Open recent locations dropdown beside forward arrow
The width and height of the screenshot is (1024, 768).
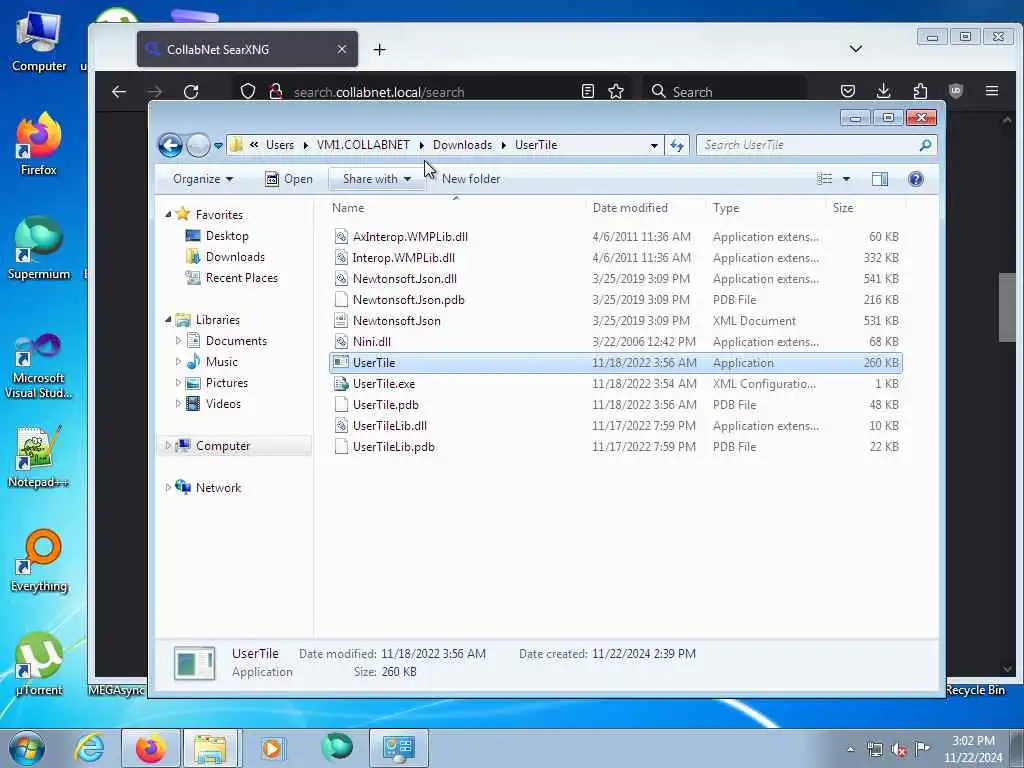pyautogui.click(x=218, y=146)
